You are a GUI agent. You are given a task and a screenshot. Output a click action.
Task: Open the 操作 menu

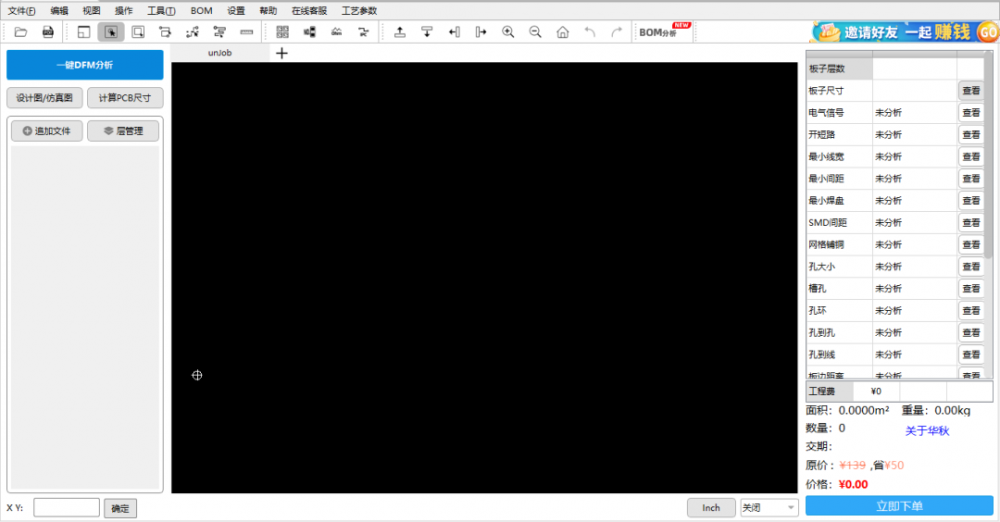[124, 11]
